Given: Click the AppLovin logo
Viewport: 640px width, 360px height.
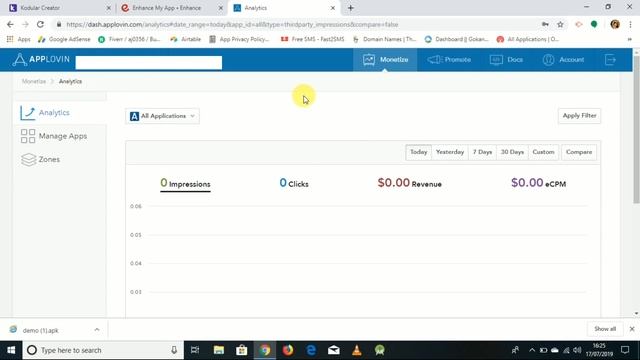Looking at the screenshot, I should [41, 60].
